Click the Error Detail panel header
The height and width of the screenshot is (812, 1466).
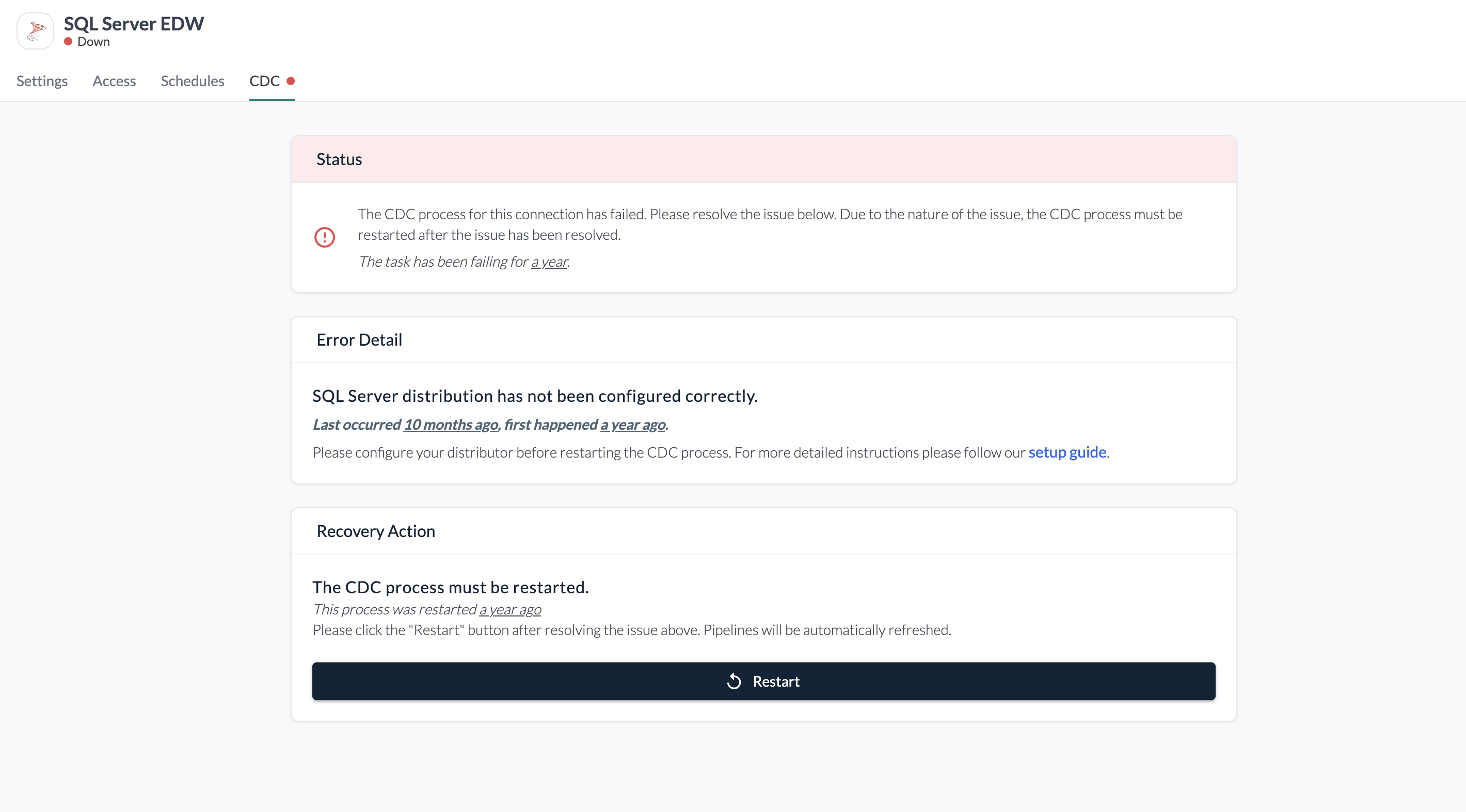click(359, 339)
